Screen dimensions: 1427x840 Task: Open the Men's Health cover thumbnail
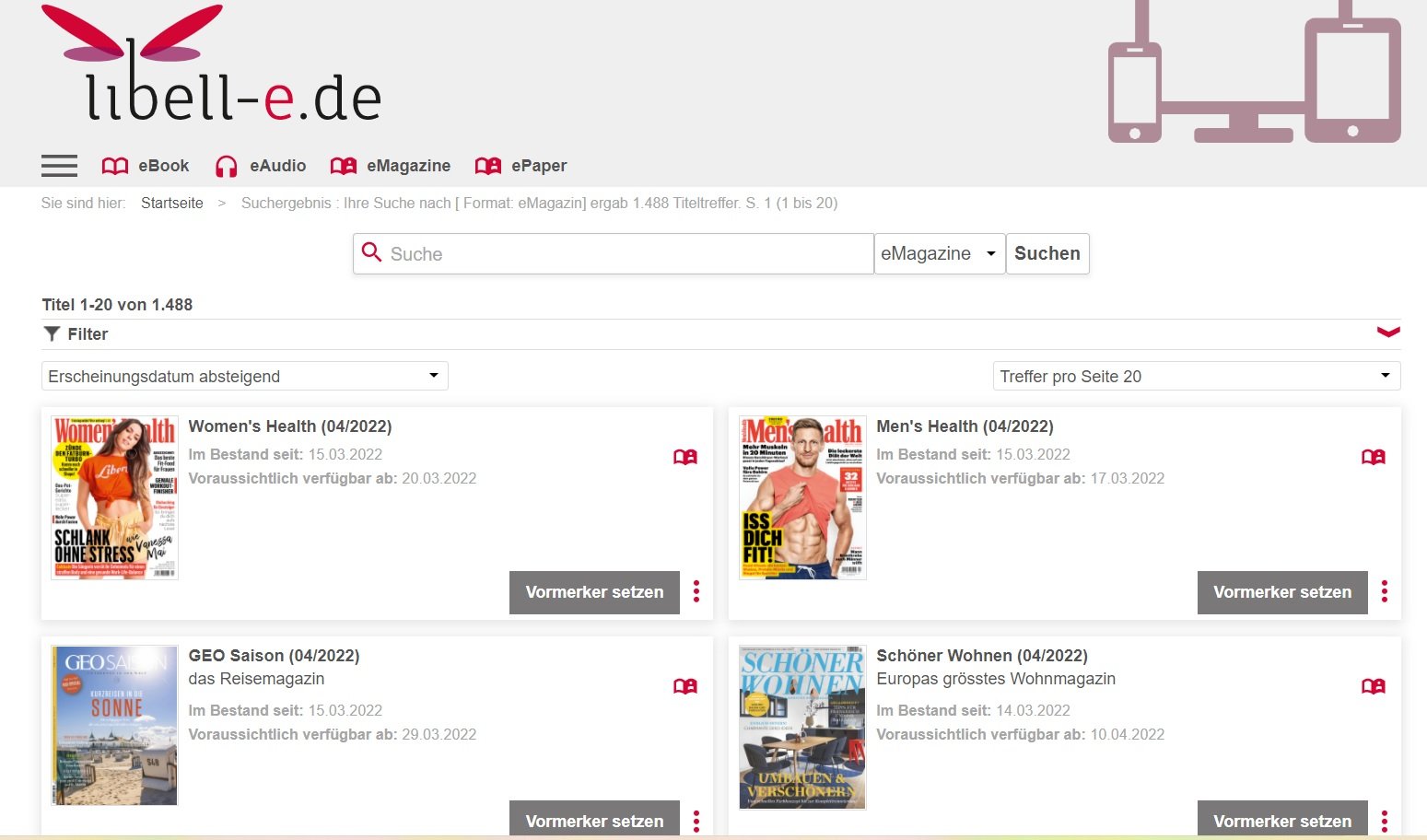802,497
